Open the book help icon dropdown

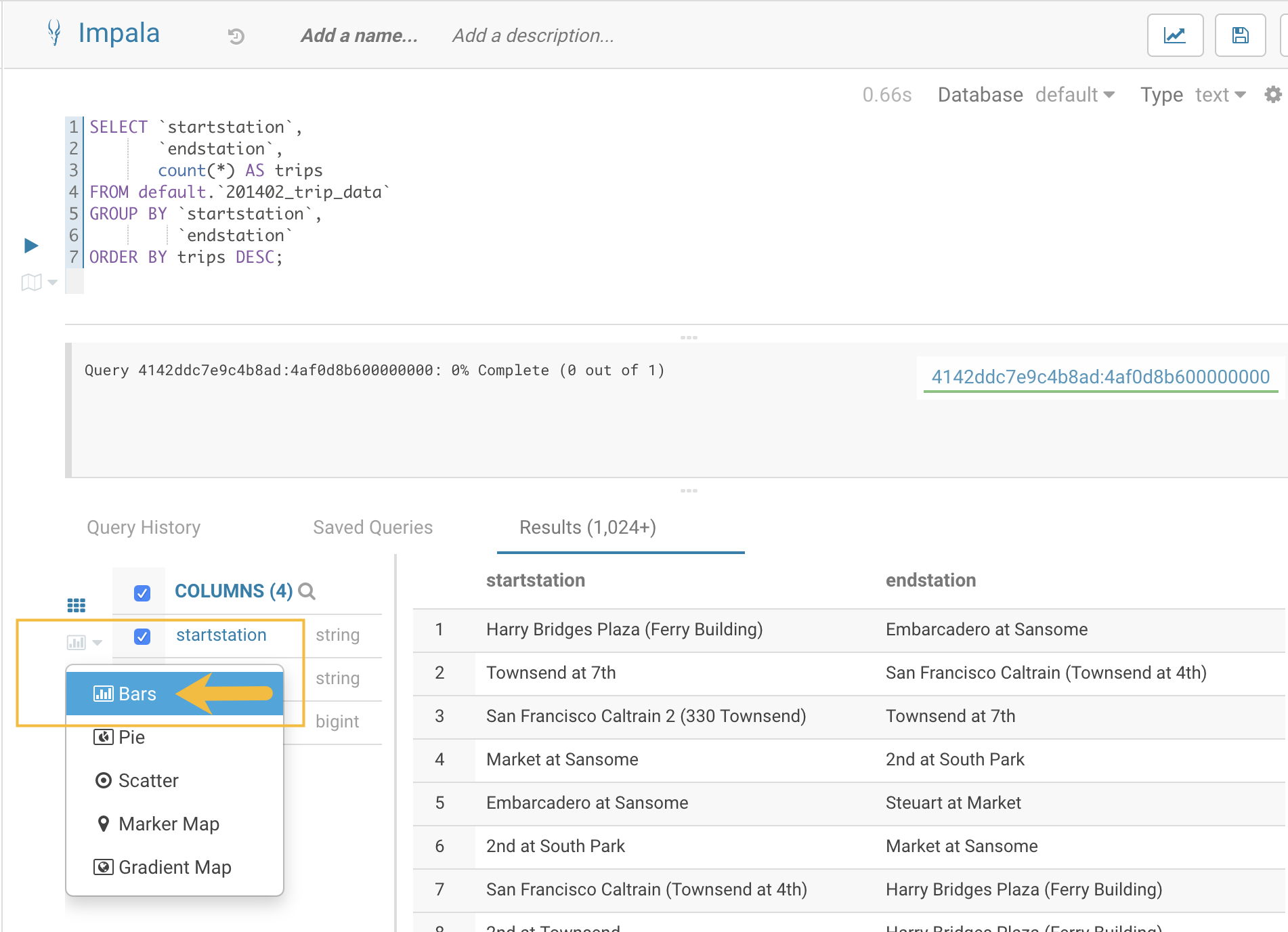coord(38,282)
